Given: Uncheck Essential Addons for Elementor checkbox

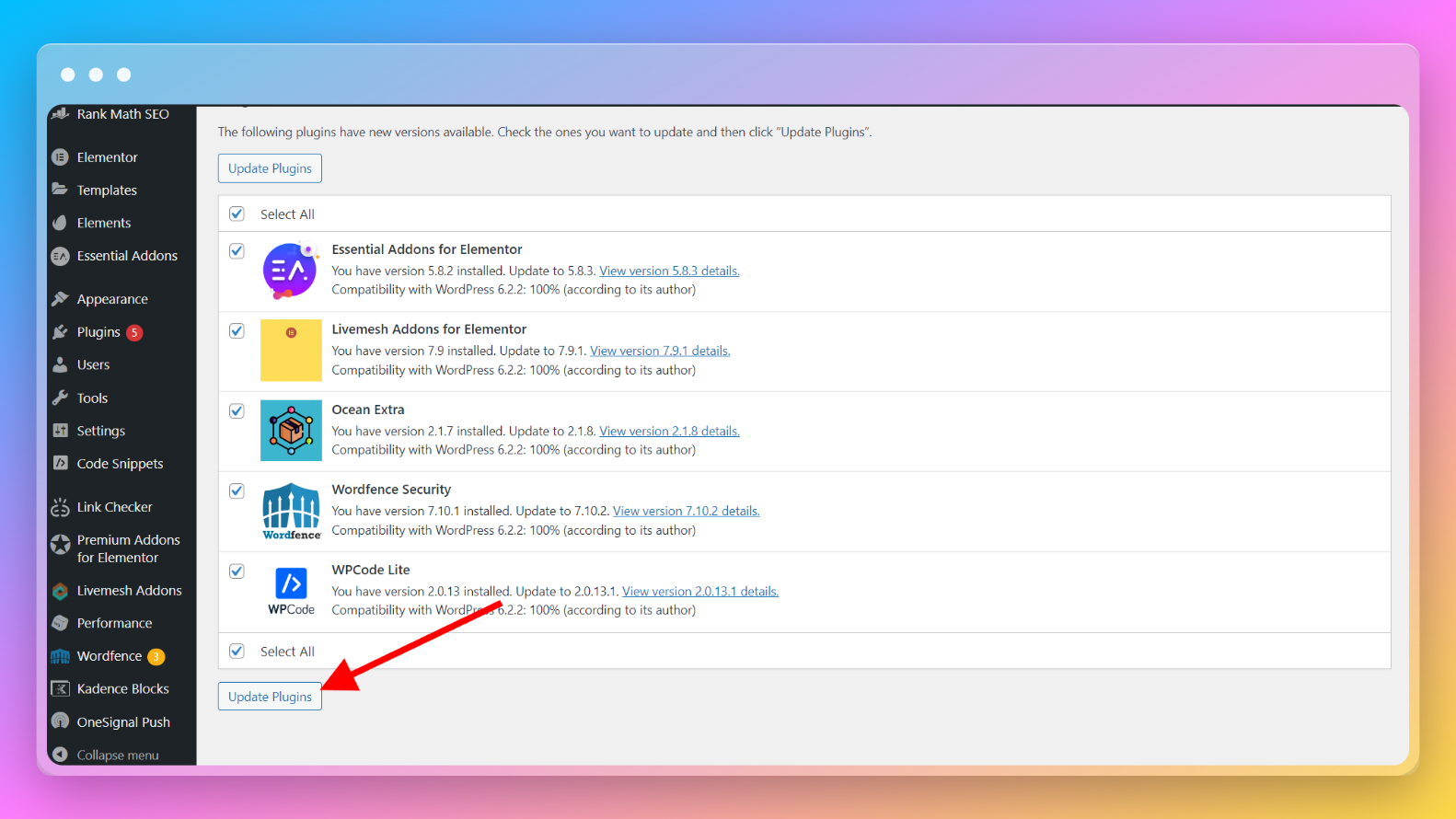Looking at the screenshot, I should [x=237, y=250].
